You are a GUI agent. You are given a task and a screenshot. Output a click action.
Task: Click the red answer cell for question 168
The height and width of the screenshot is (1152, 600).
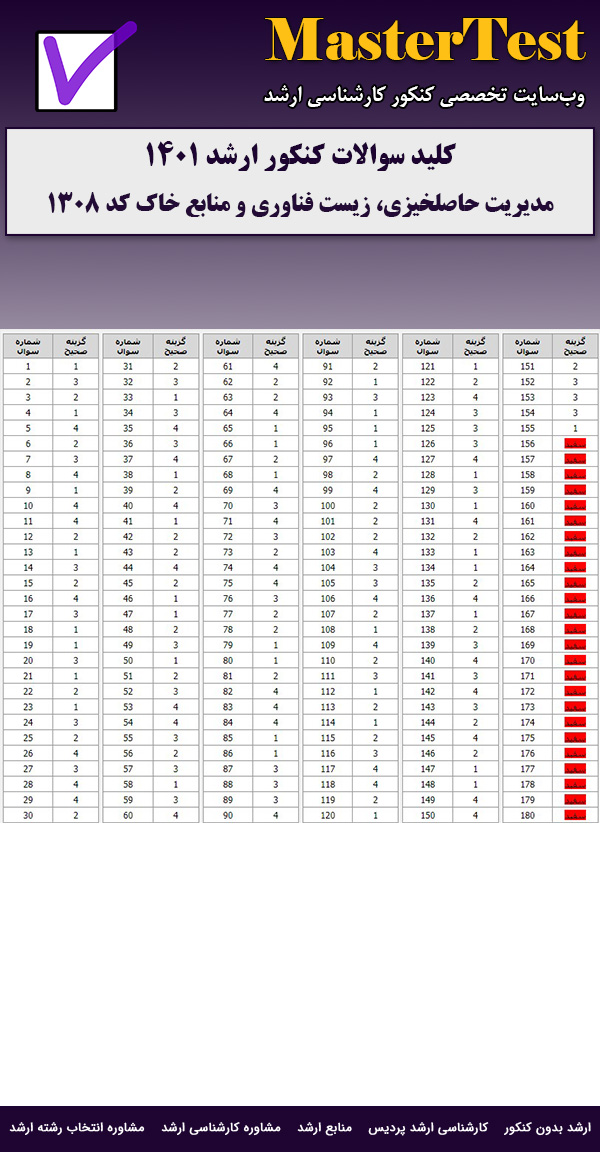pyautogui.click(x=575, y=629)
